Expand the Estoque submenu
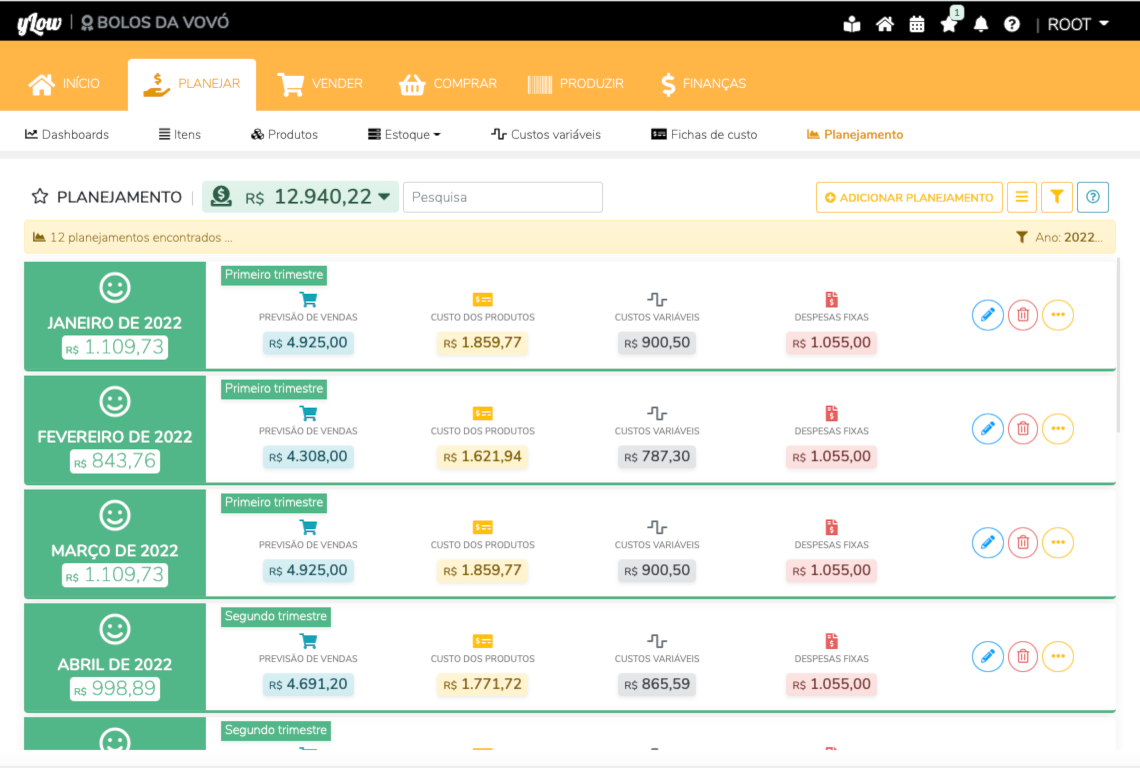Screen dimensions: 1140x768 (404, 134)
